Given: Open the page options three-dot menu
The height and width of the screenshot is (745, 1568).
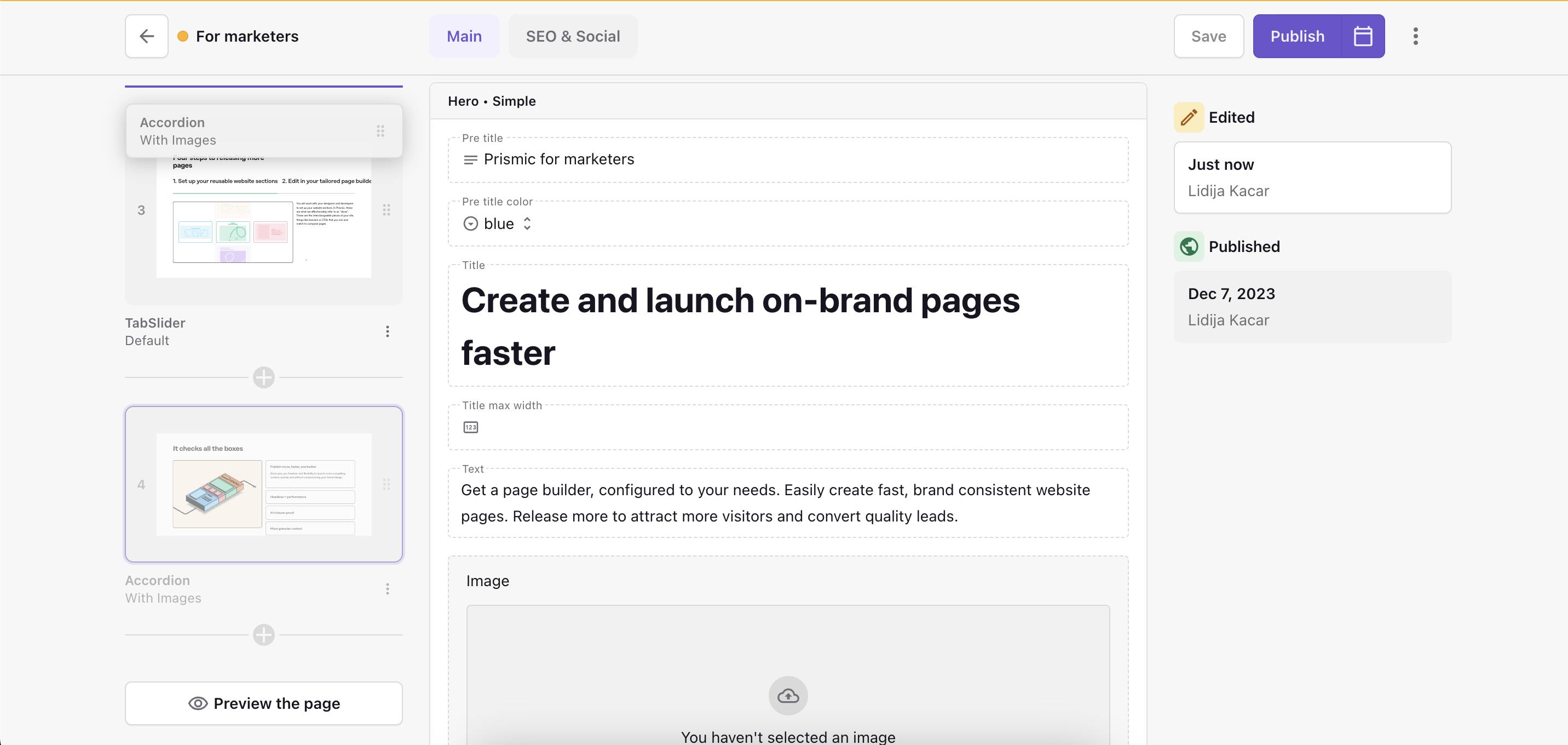Looking at the screenshot, I should tap(1415, 37).
